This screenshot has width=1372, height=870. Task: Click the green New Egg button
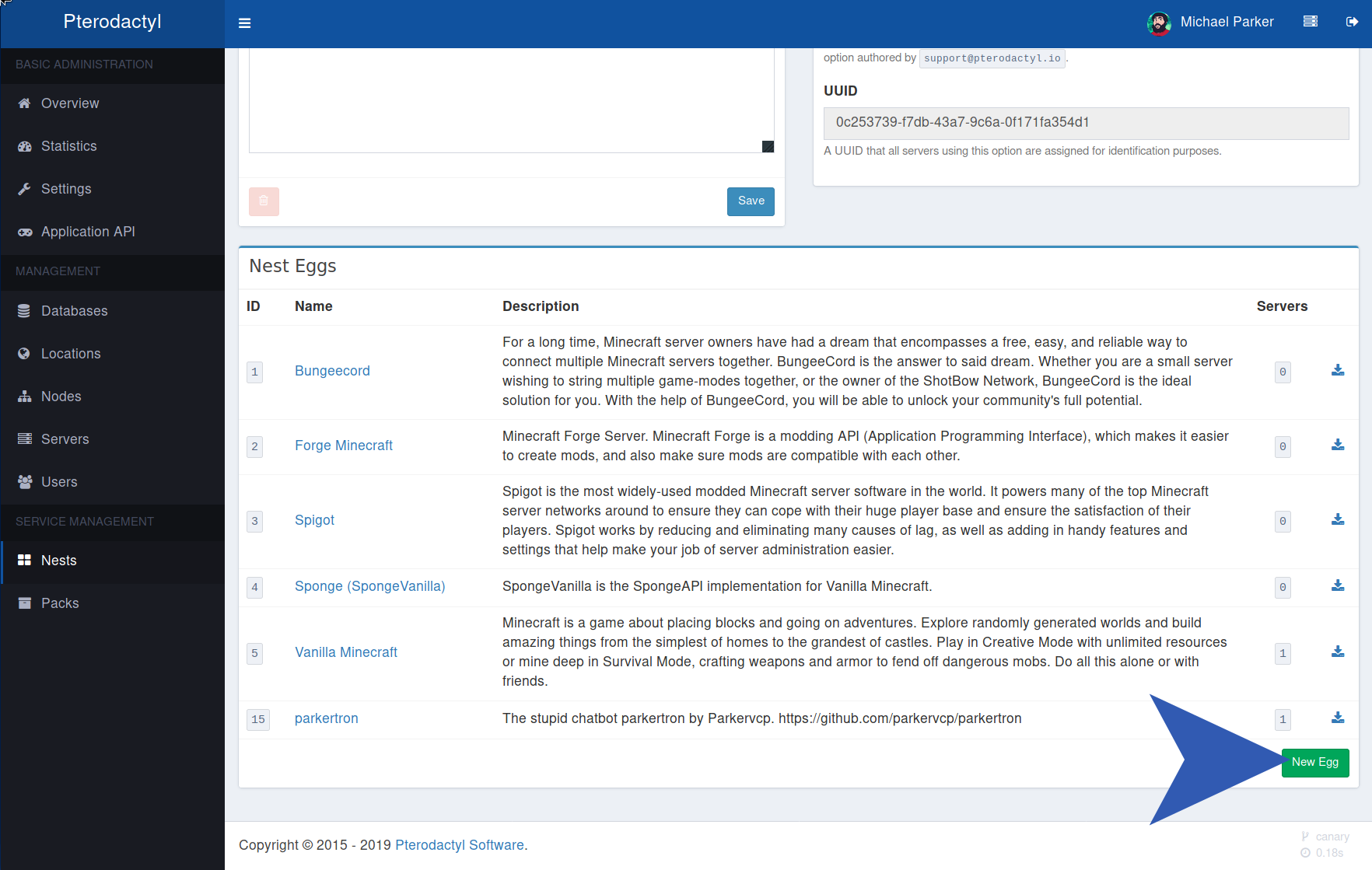[1314, 763]
